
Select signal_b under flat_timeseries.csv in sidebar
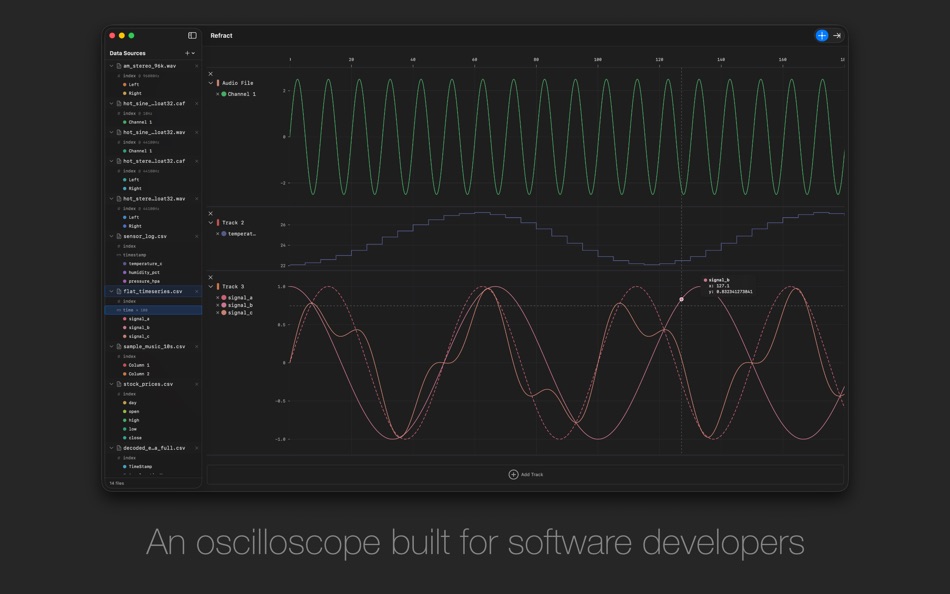139,327
